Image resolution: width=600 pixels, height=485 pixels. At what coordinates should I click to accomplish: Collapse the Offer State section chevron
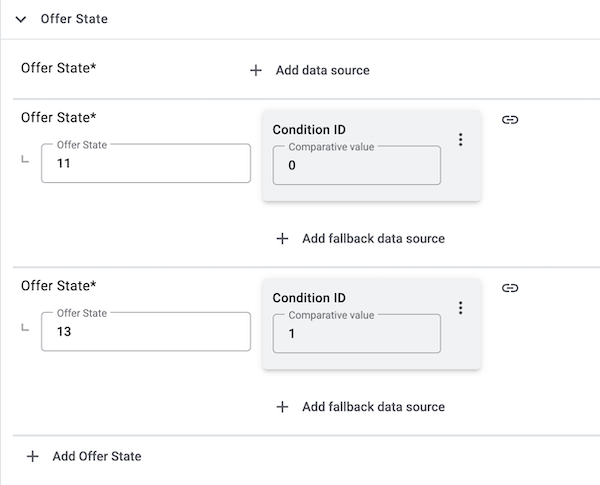(21, 19)
